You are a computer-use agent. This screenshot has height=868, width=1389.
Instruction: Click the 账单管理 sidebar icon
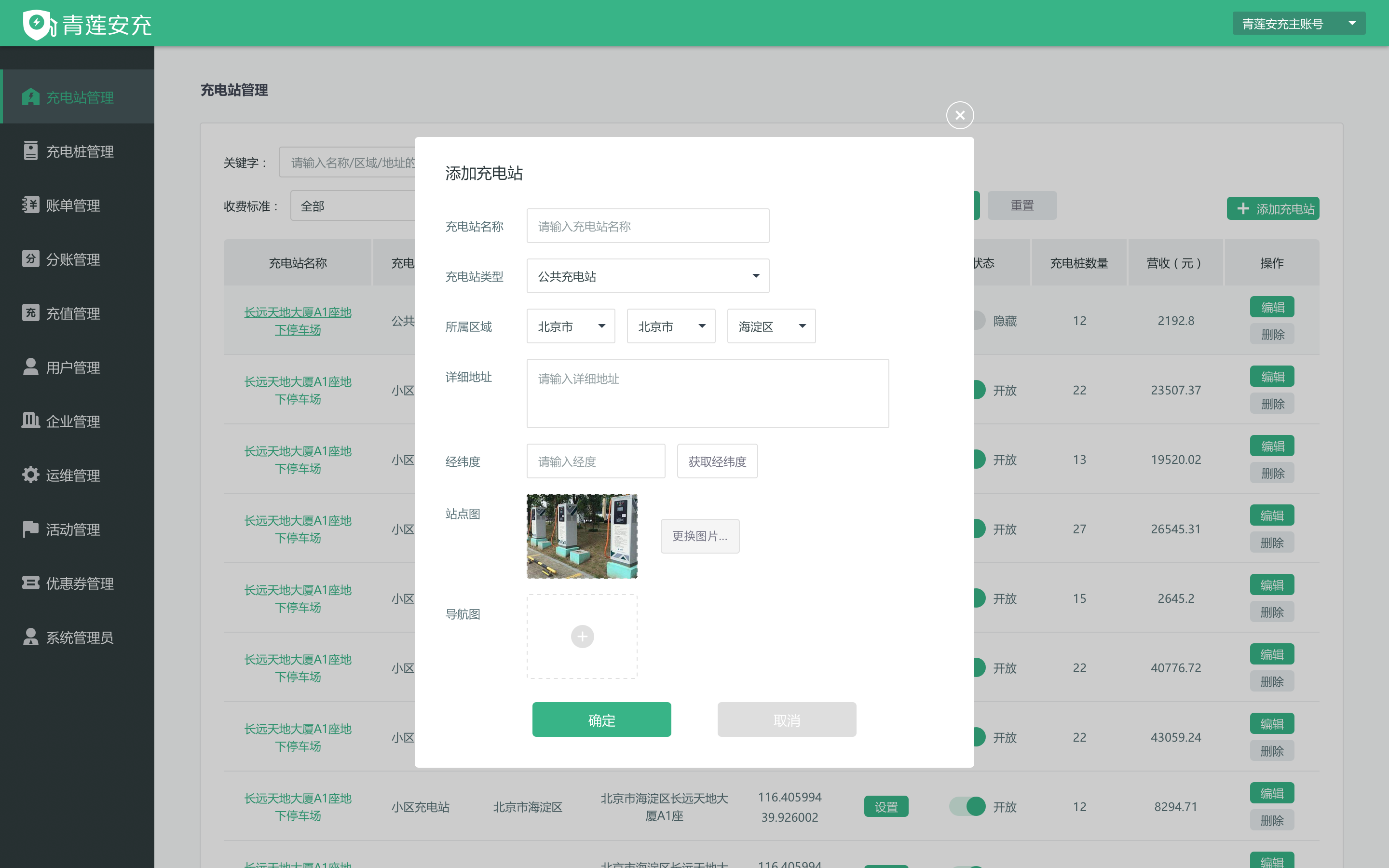(x=30, y=205)
